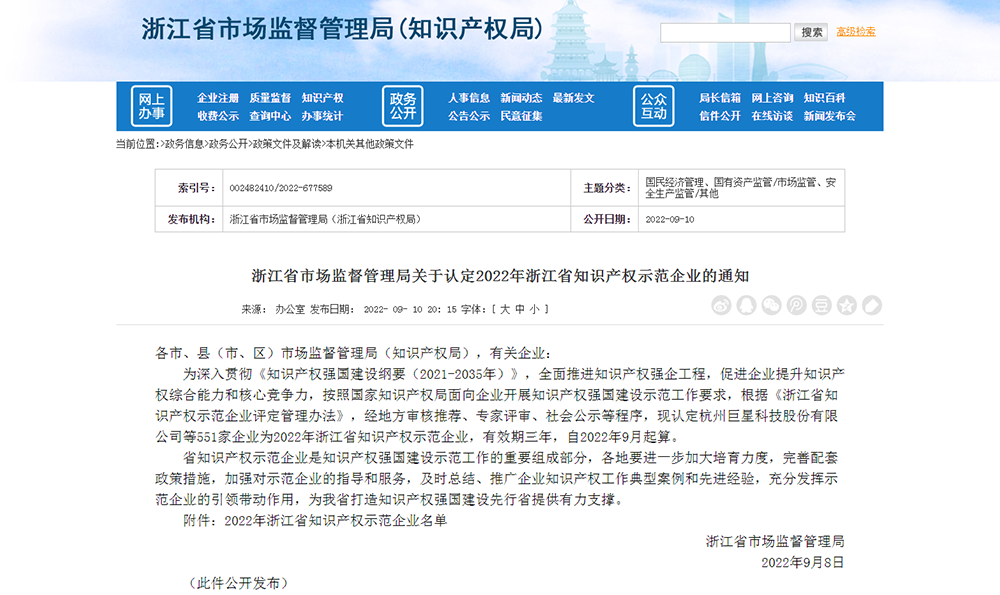Image resolution: width=1000 pixels, height=595 pixels.
Task: Click 政策文件及解读 breadcrumb link
Action: pos(286,144)
